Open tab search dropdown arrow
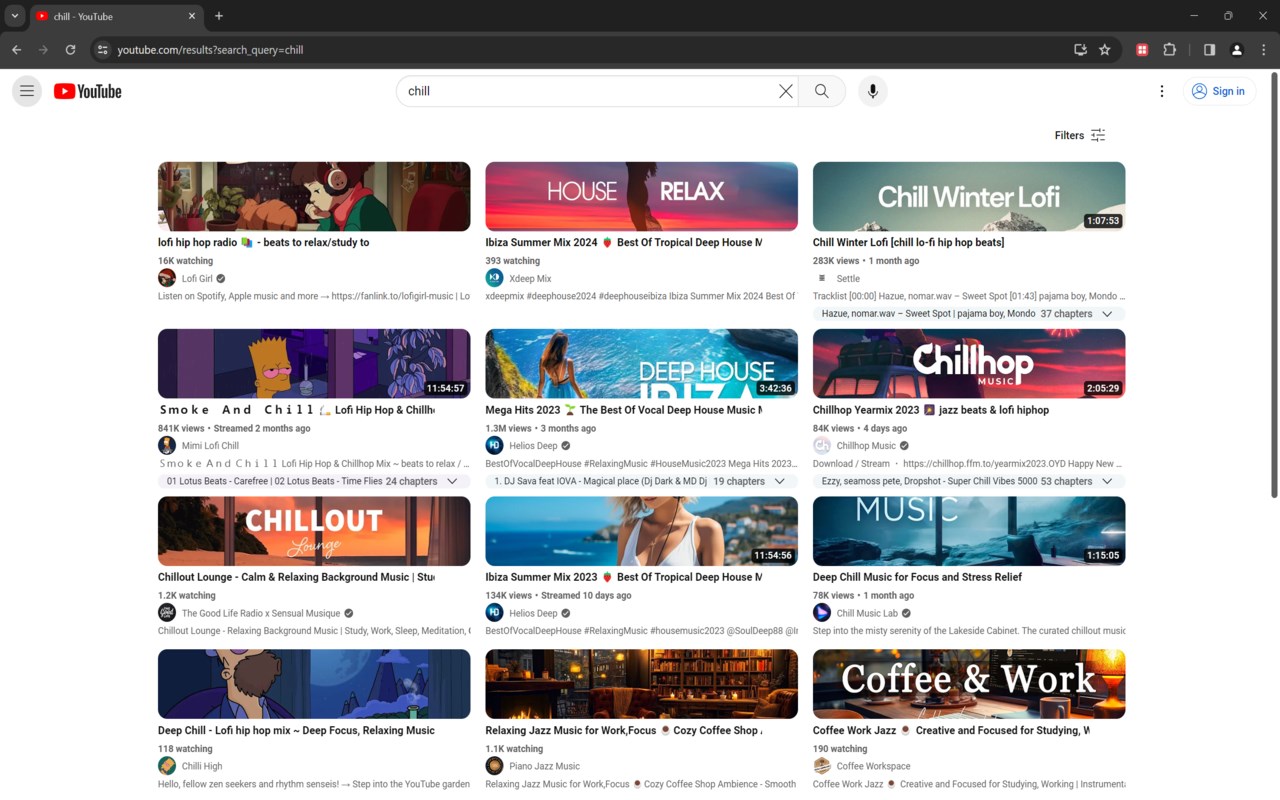Viewport: 1280px width, 800px height. [14, 16]
